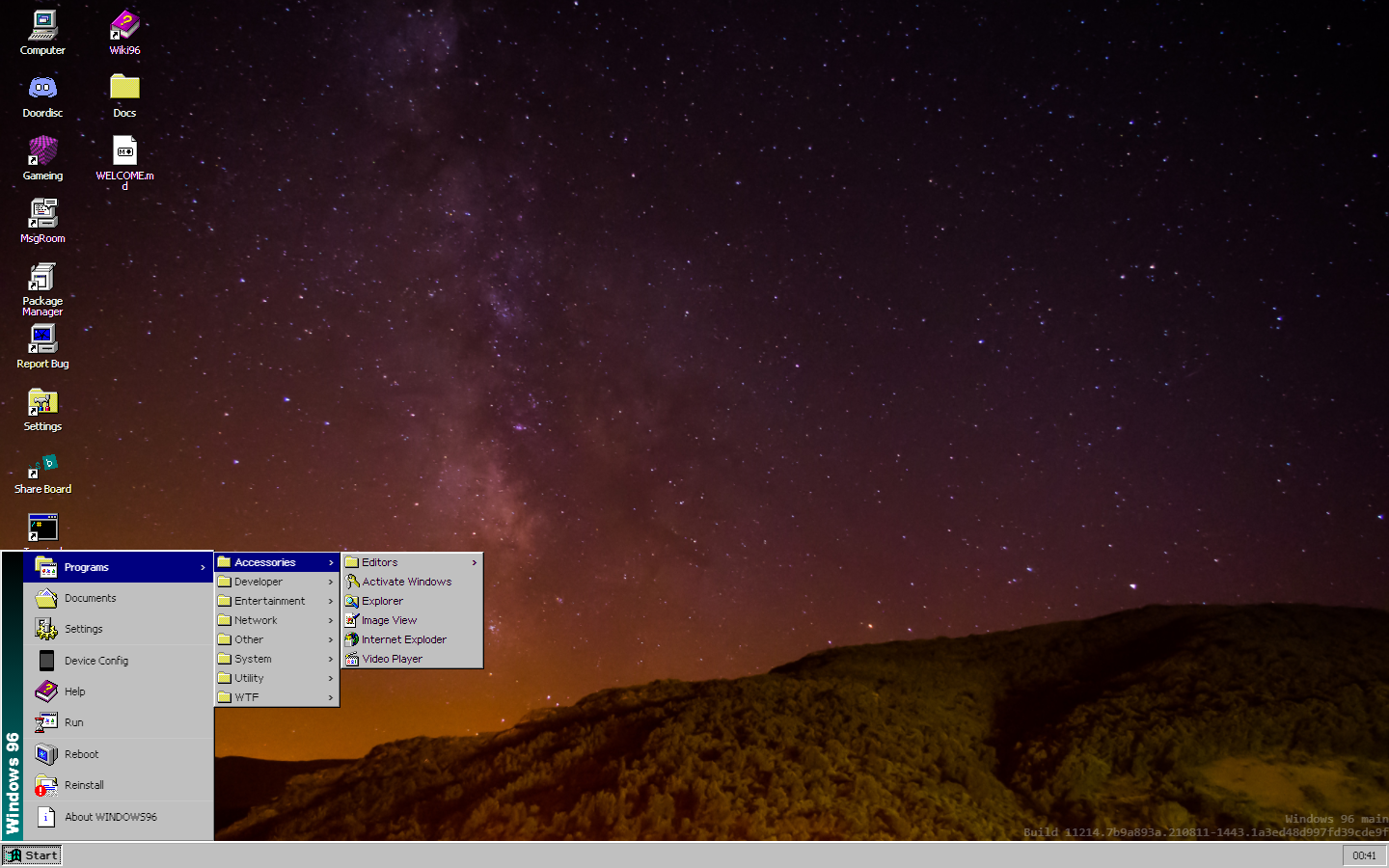Screen dimensions: 1389x868
Task: Click the Run icon in Start menu
Action: 46,722
